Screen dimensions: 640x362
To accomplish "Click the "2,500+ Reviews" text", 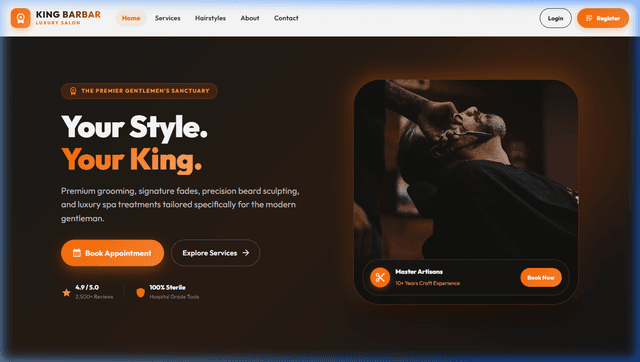I will pyautogui.click(x=94, y=297).
